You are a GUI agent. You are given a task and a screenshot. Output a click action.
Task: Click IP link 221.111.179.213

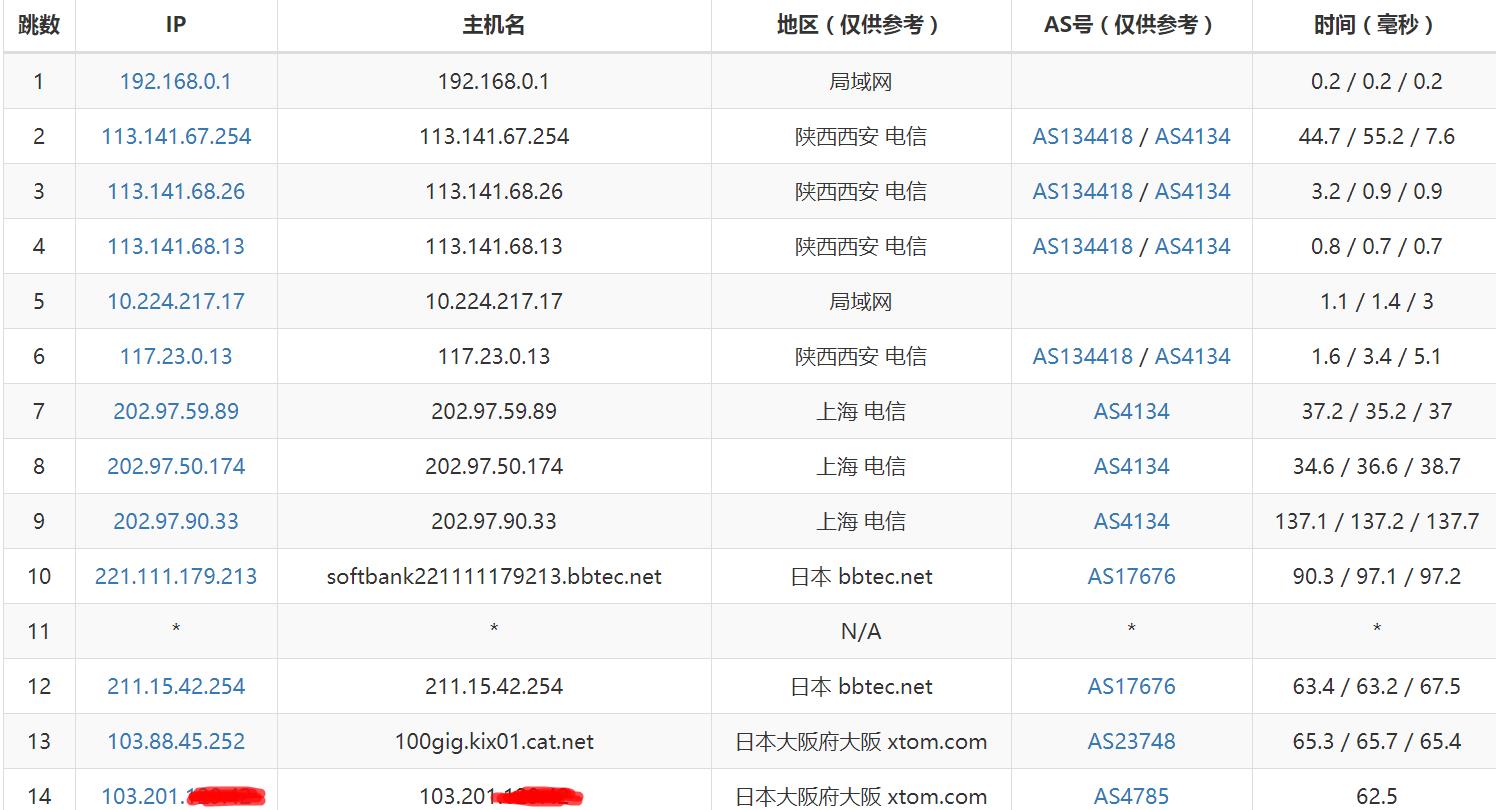tap(175, 576)
